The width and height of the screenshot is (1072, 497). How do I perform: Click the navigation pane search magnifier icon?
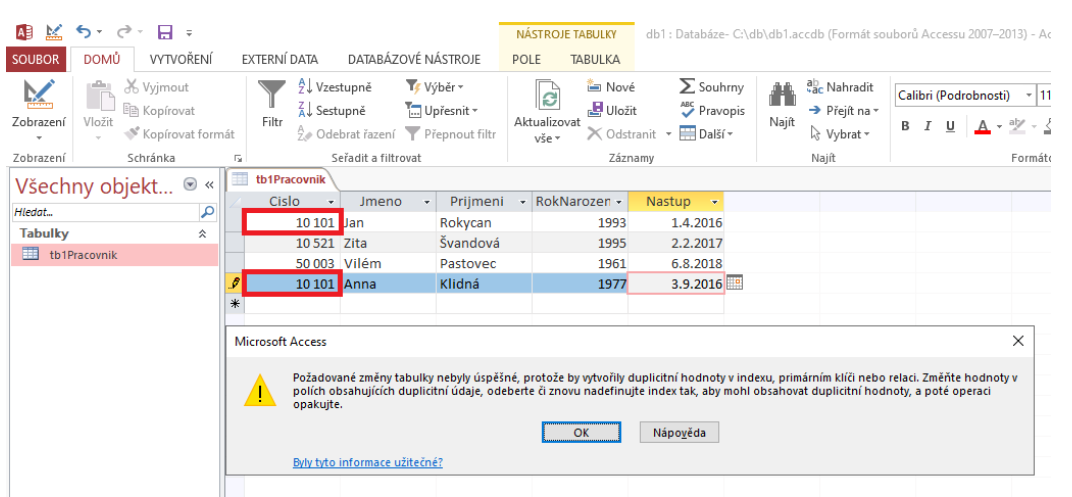pos(207,213)
